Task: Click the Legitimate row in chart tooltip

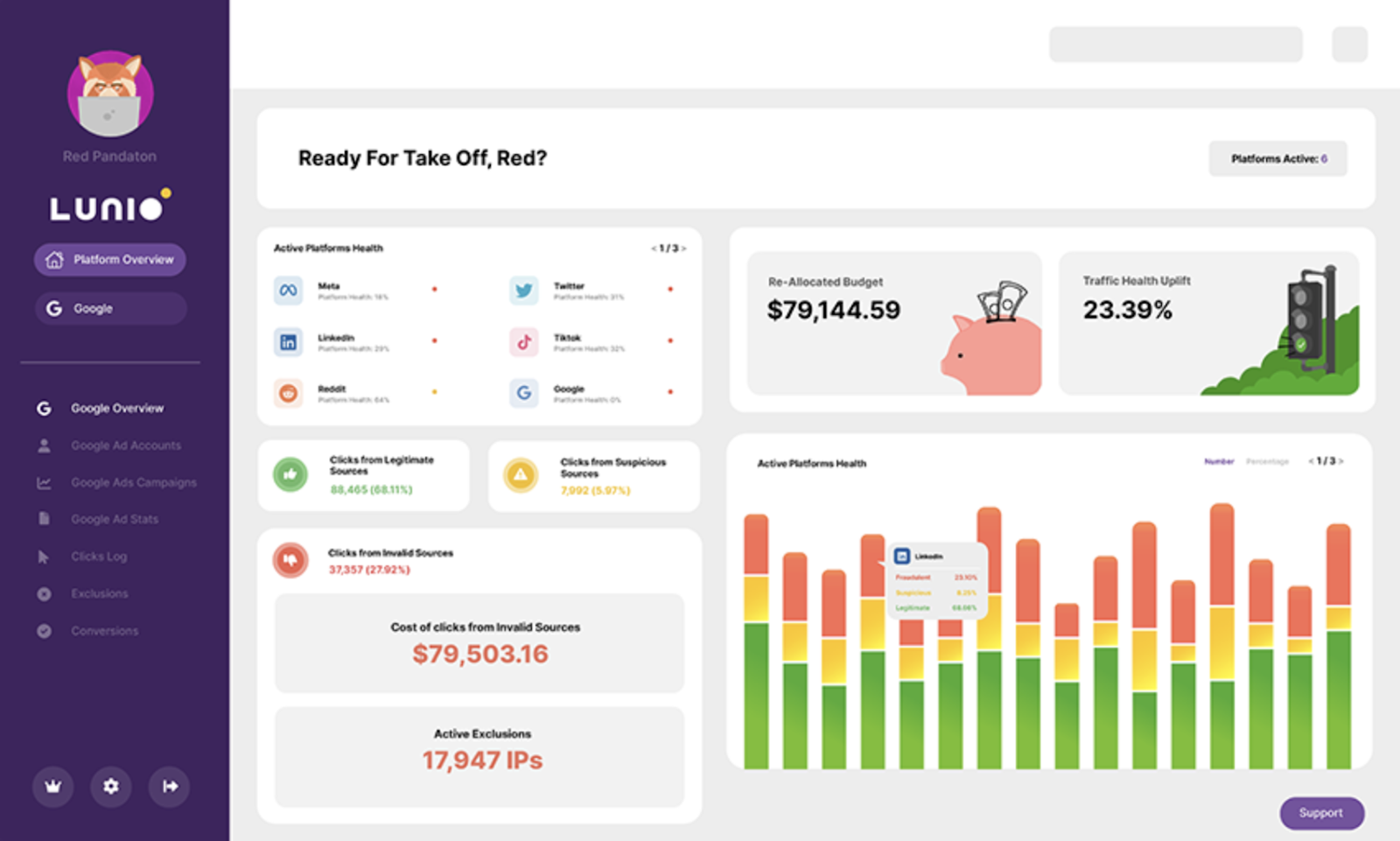Action: [936, 607]
